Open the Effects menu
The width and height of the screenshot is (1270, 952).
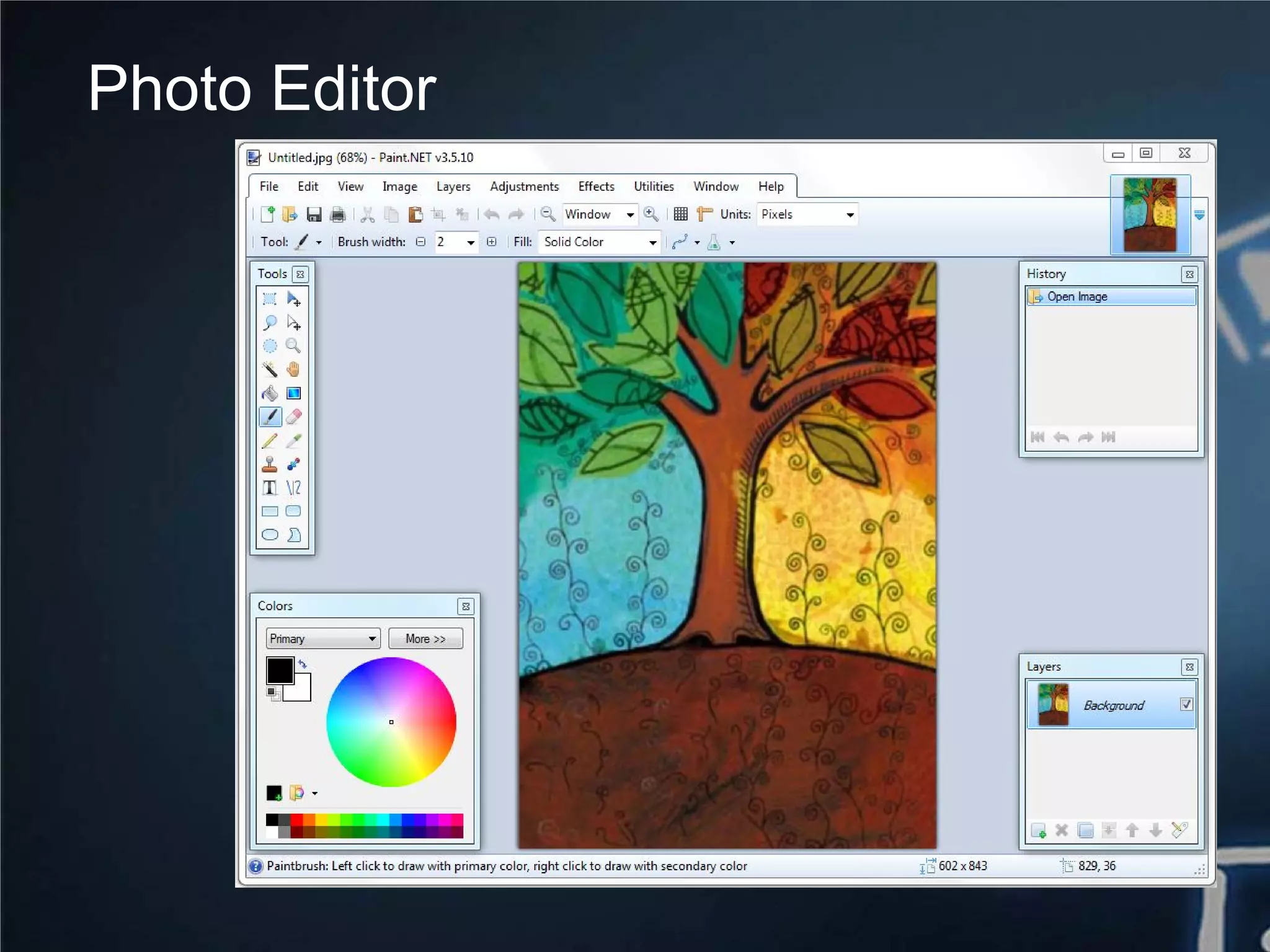(x=596, y=187)
